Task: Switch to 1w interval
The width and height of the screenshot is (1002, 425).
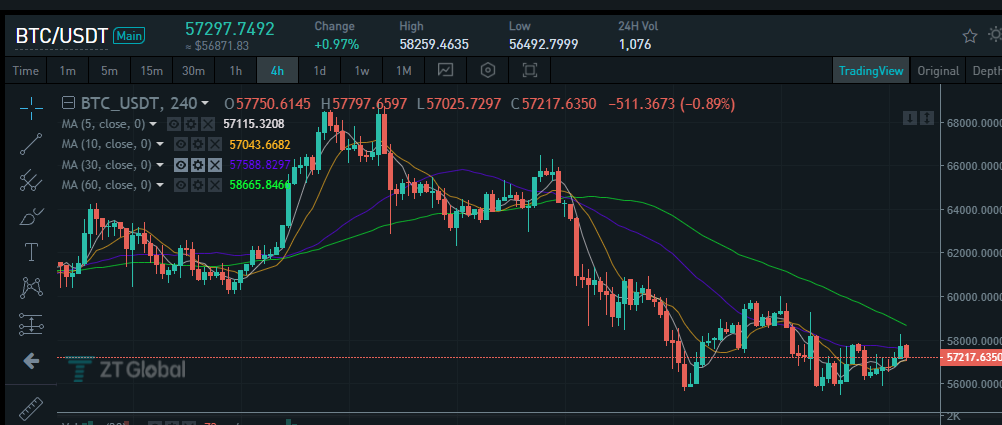Action: pyautogui.click(x=362, y=70)
